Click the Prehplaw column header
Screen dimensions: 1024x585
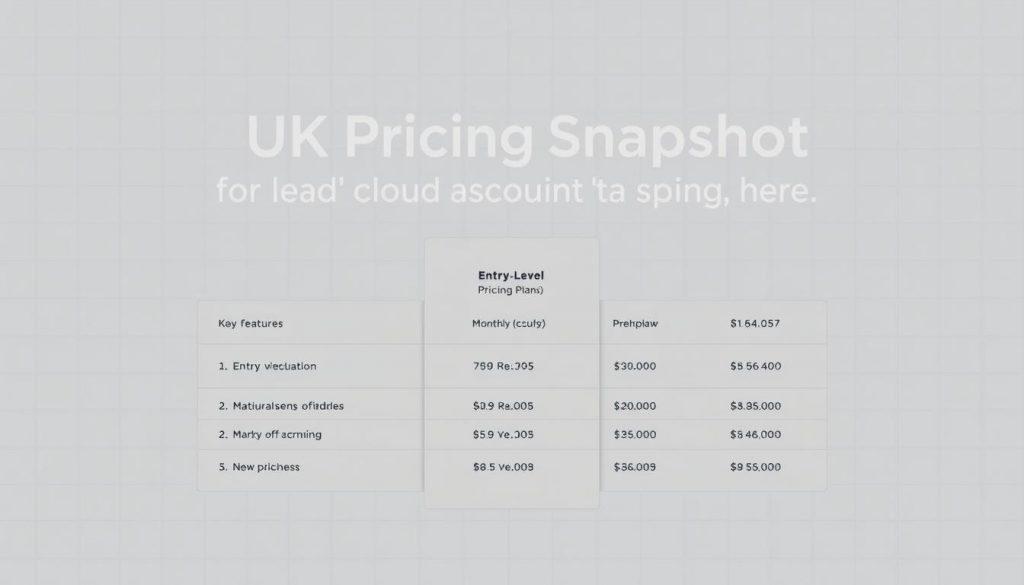coord(635,324)
